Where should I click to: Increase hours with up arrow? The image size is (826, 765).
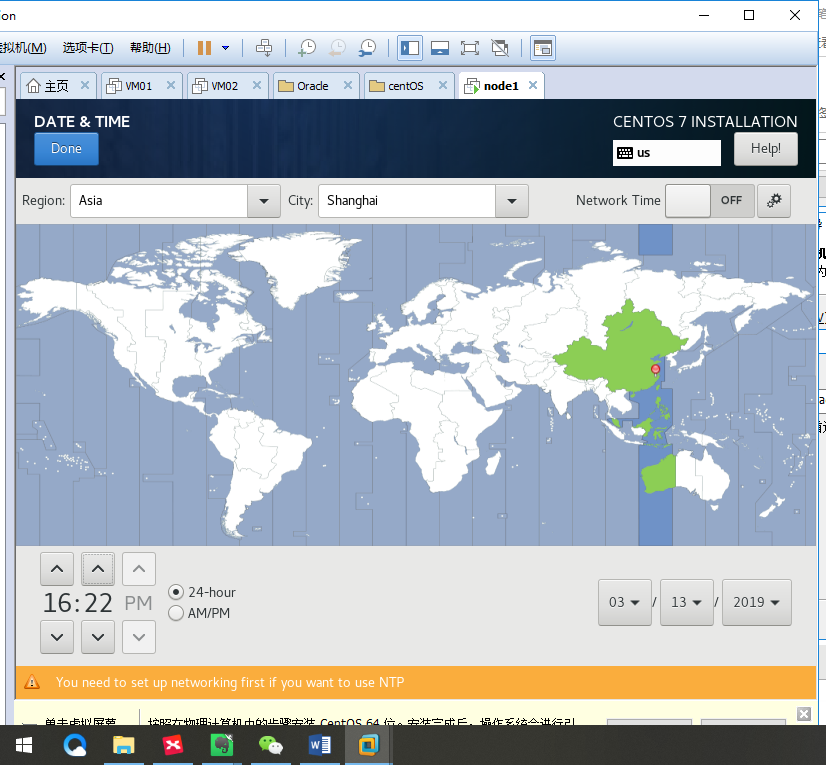57,569
